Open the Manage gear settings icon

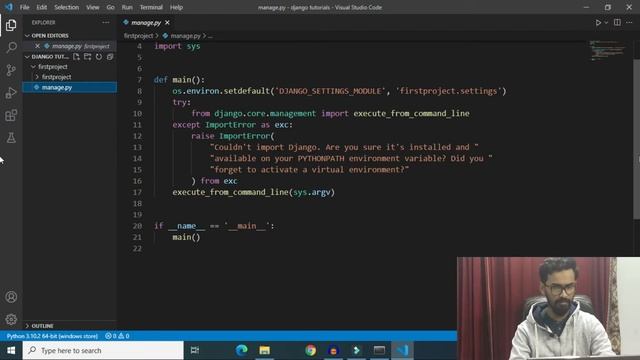click(x=11, y=319)
